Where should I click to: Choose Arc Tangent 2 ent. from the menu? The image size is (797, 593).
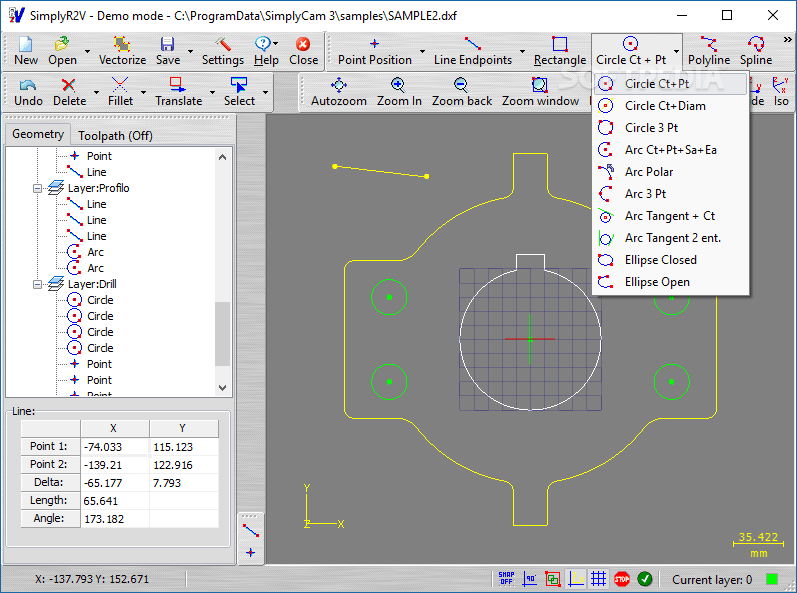(671, 238)
